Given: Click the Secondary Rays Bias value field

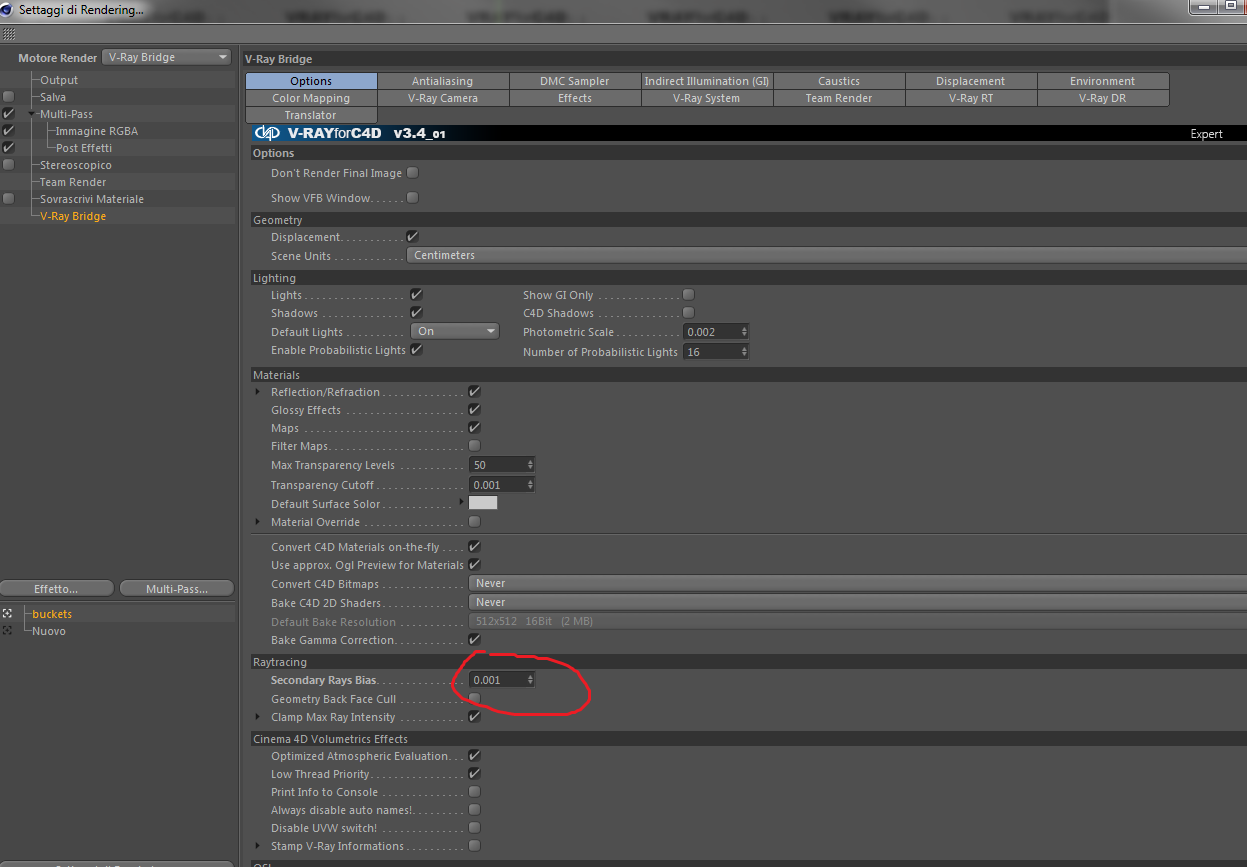Looking at the screenshot, I should [x=497, y=680].
